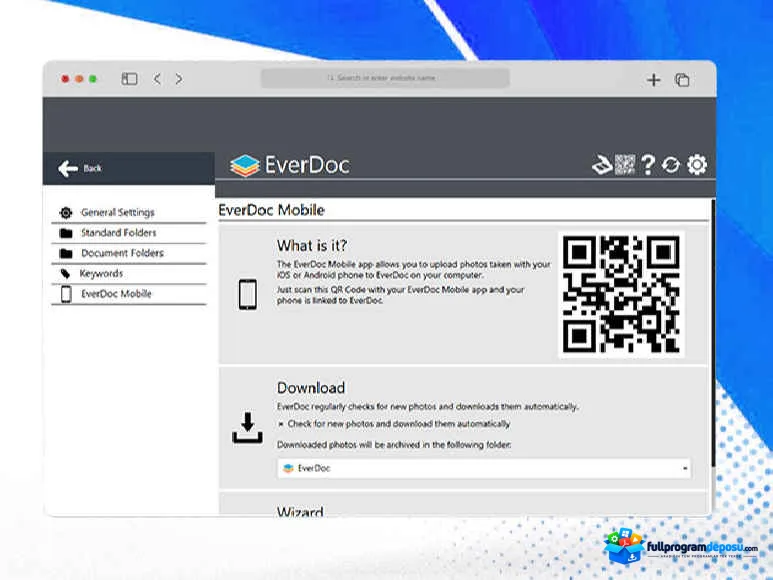Click the EverDoc icon inside folder dropdown
Image resolution: width=773 pixels, height=580 pixels.
(288, 468)
